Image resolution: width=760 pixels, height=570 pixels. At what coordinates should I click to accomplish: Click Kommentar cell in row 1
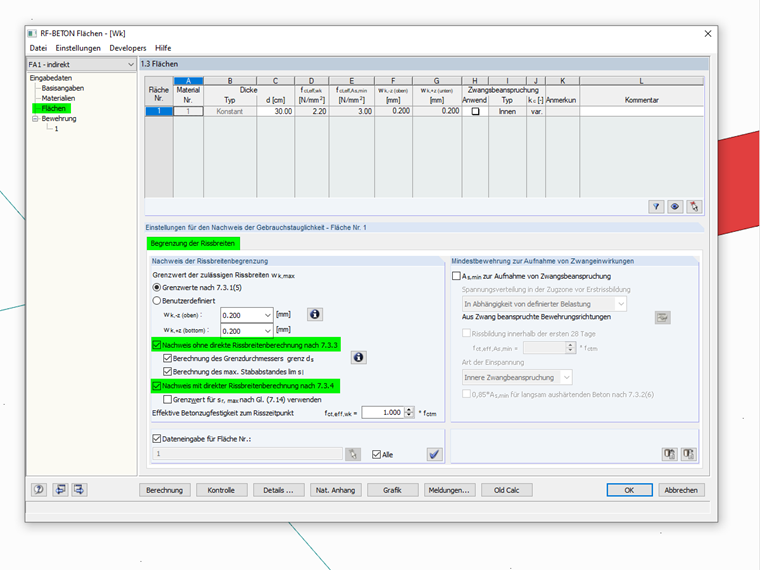point(641,111)
